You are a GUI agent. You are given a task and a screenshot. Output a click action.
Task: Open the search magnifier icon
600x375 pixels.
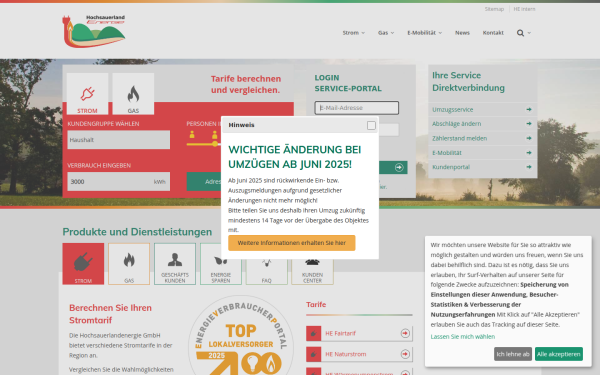pos(520,33)
